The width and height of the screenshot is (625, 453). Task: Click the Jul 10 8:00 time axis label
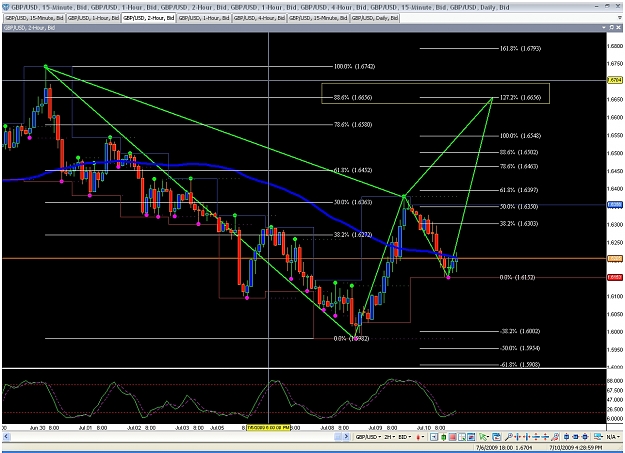tap(430, 428)
